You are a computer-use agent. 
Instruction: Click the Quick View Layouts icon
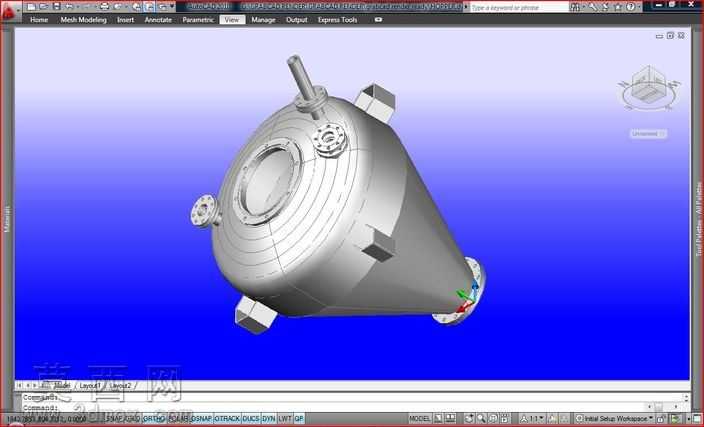pyautogui.click(x=438, y=418)
